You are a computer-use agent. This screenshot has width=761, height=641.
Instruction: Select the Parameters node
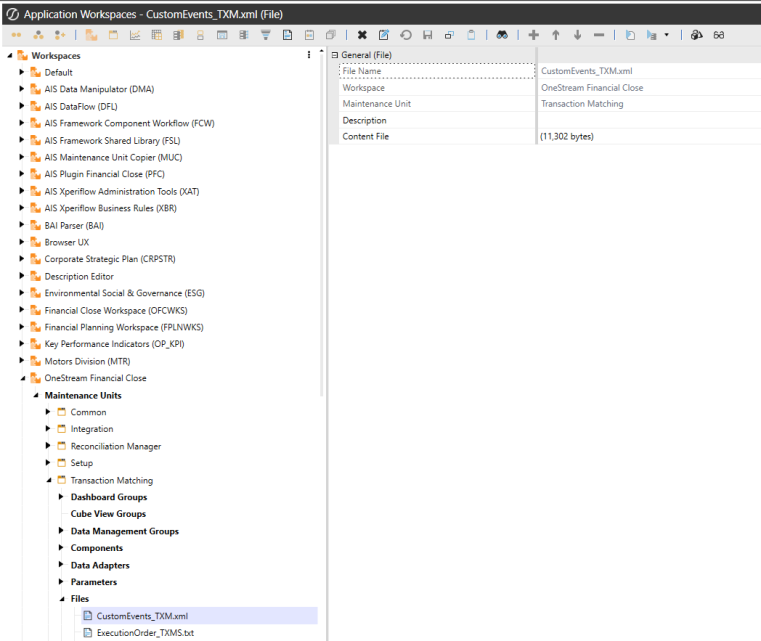click(94, 582)
